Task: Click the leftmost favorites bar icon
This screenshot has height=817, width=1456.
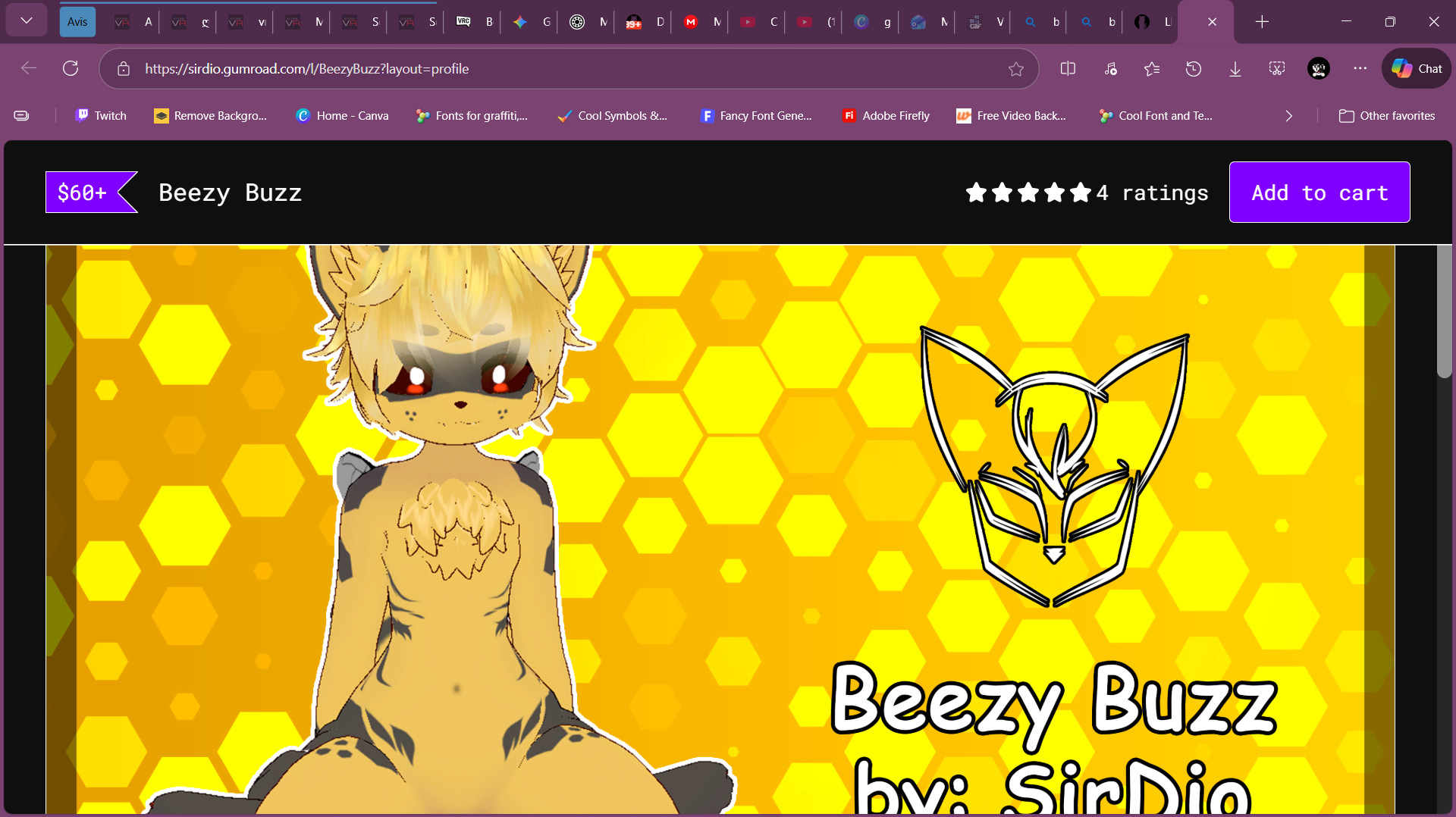Action: pos(21,116)
